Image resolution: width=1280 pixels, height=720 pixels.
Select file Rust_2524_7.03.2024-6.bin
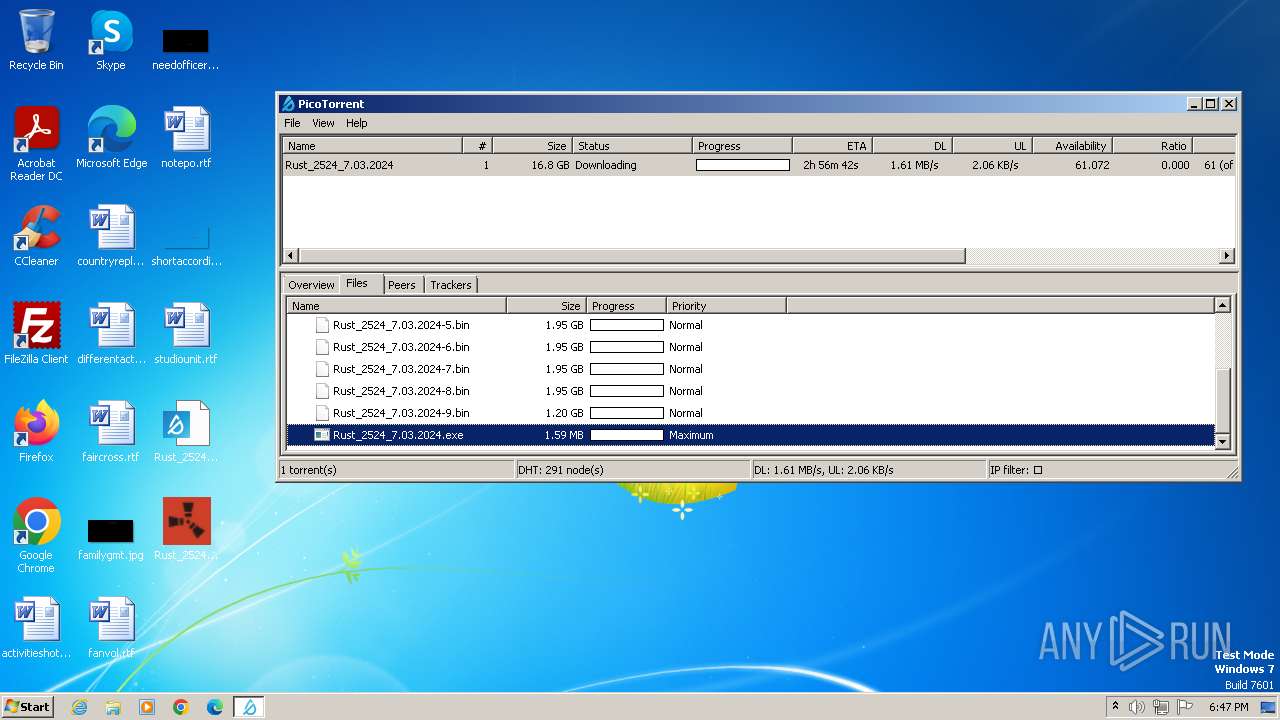tap(401, 347)
